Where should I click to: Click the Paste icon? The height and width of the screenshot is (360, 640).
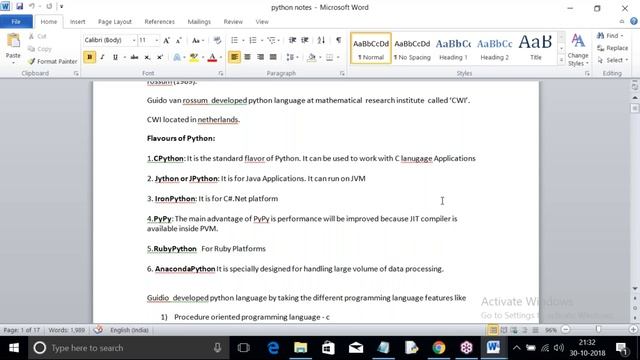click(x=13, y=41)
